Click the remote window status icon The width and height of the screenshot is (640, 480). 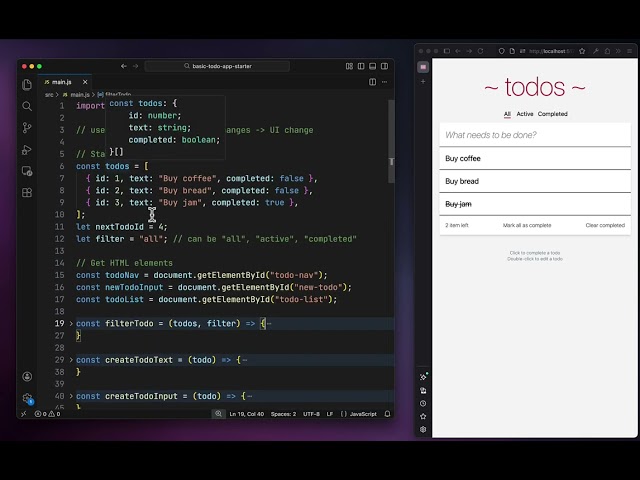coord(24,414)
